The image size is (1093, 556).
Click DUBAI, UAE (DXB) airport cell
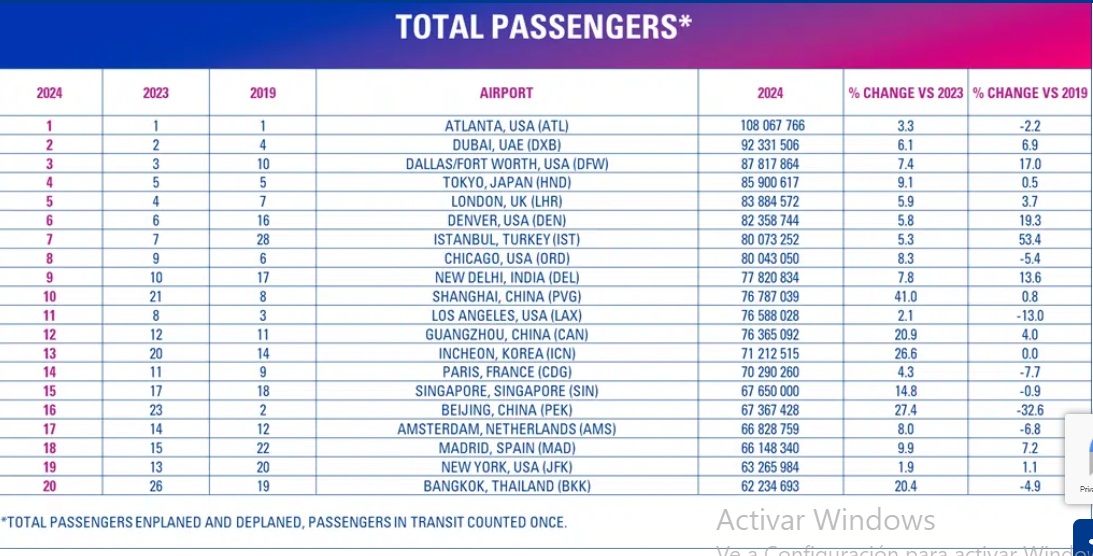tap(507, 145)
